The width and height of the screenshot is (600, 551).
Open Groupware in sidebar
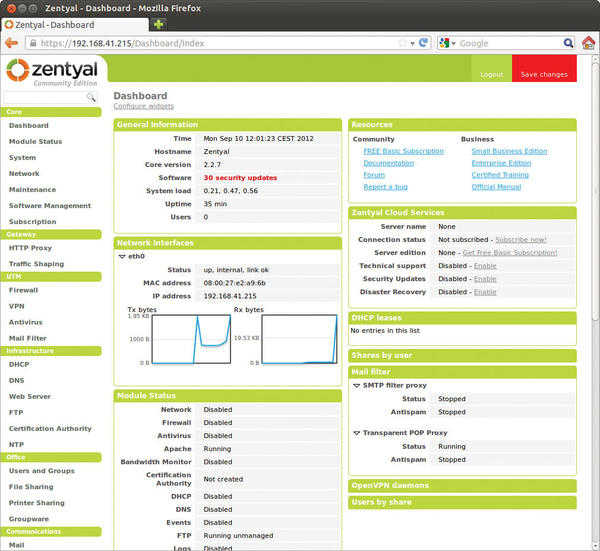click(x=29, y=519)
